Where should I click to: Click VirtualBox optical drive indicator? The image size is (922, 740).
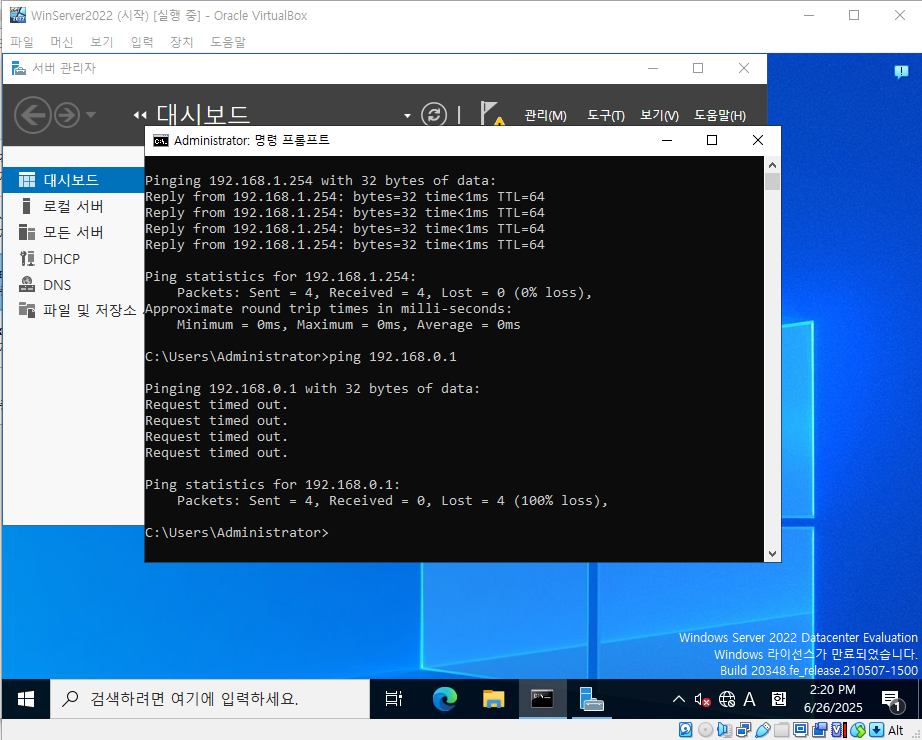click(x=706, y=729)
